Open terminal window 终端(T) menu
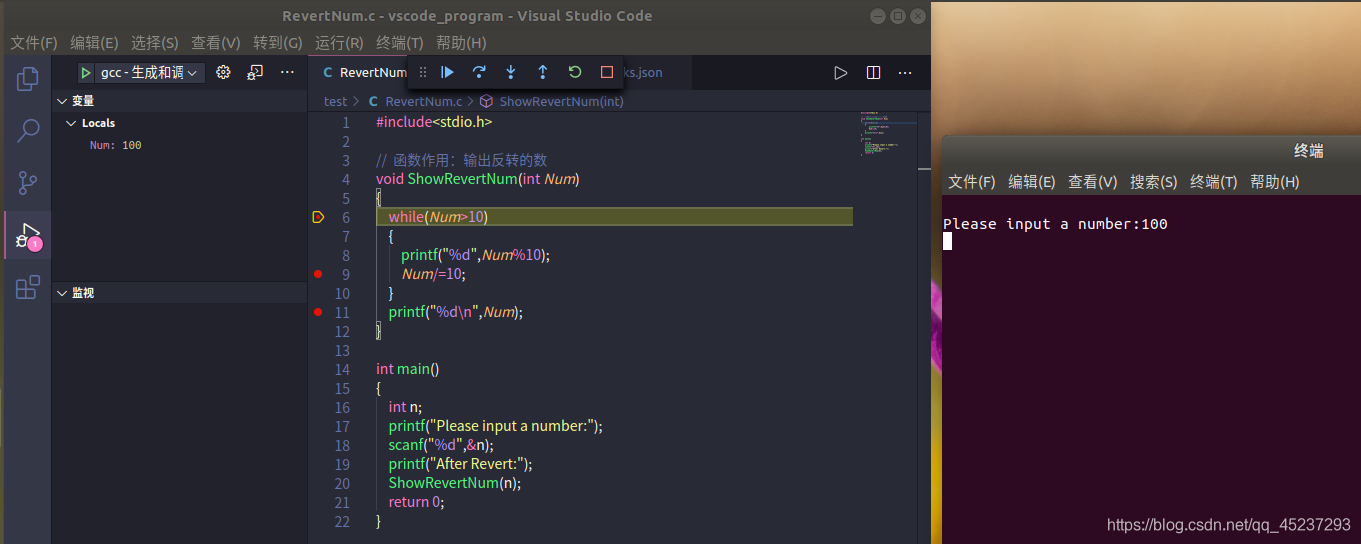 click(x=1214, y=182)
